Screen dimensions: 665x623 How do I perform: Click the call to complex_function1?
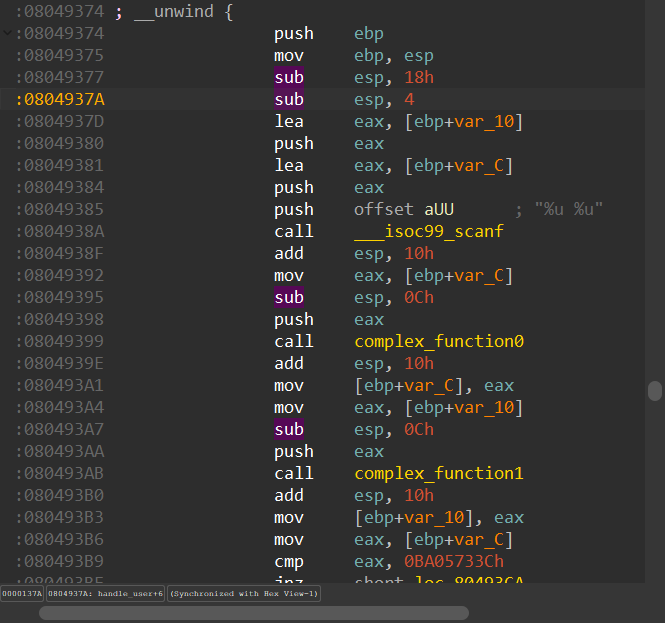(439, 473)
